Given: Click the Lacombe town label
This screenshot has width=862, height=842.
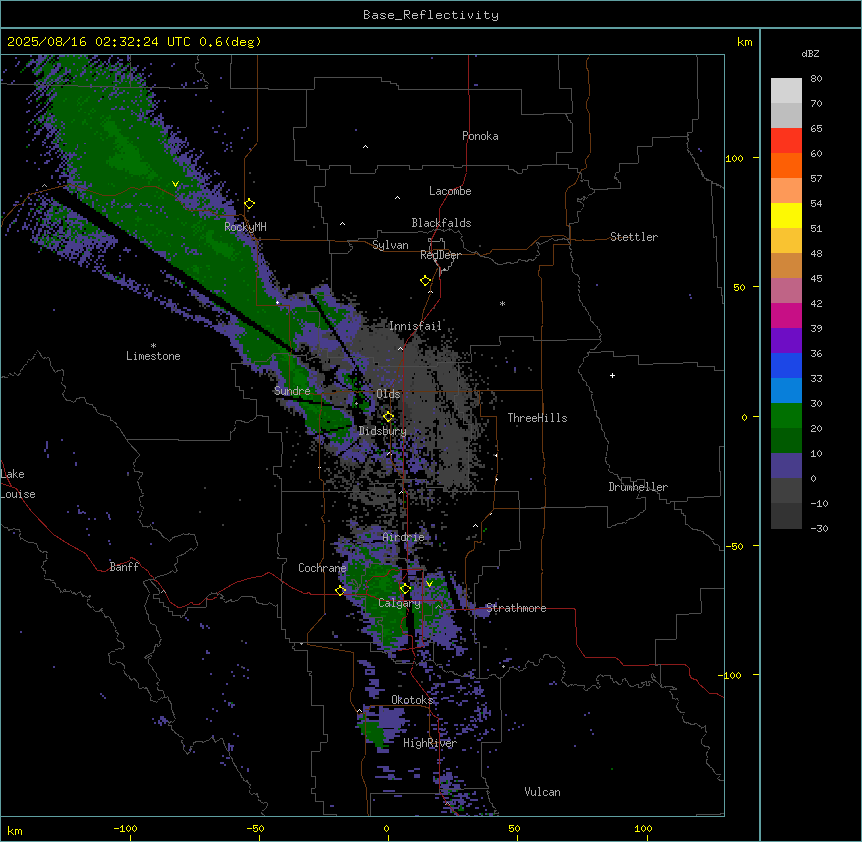Looking at the screenshot, I should point(450,191).
